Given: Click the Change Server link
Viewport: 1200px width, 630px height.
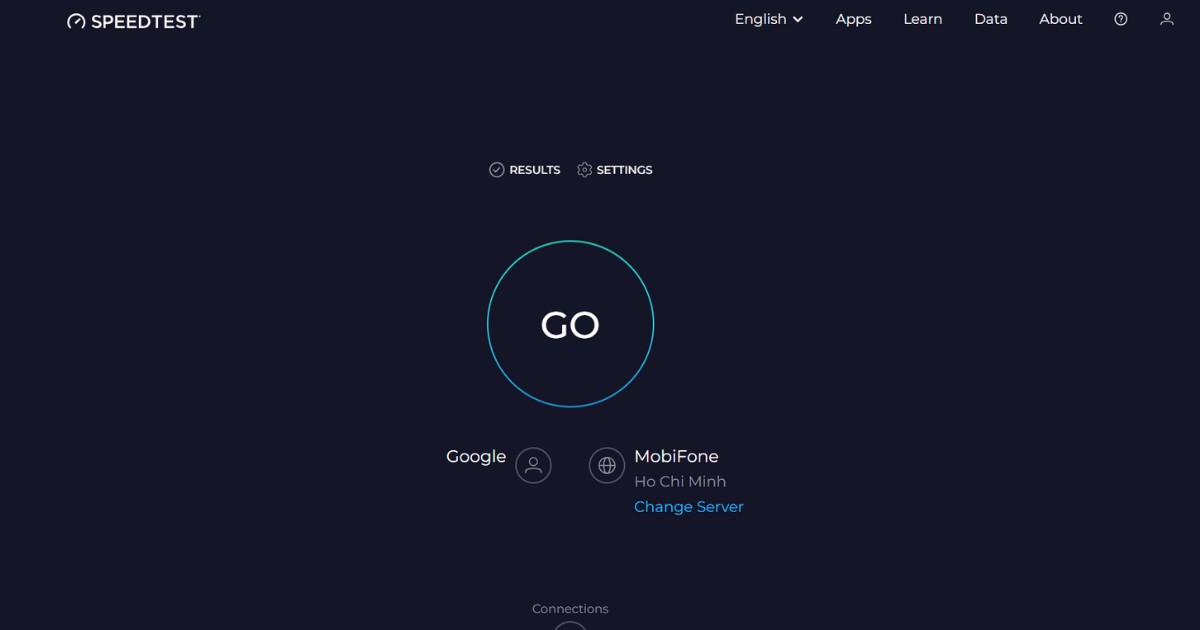Looking at the screenshot, I should click(688, 507).
